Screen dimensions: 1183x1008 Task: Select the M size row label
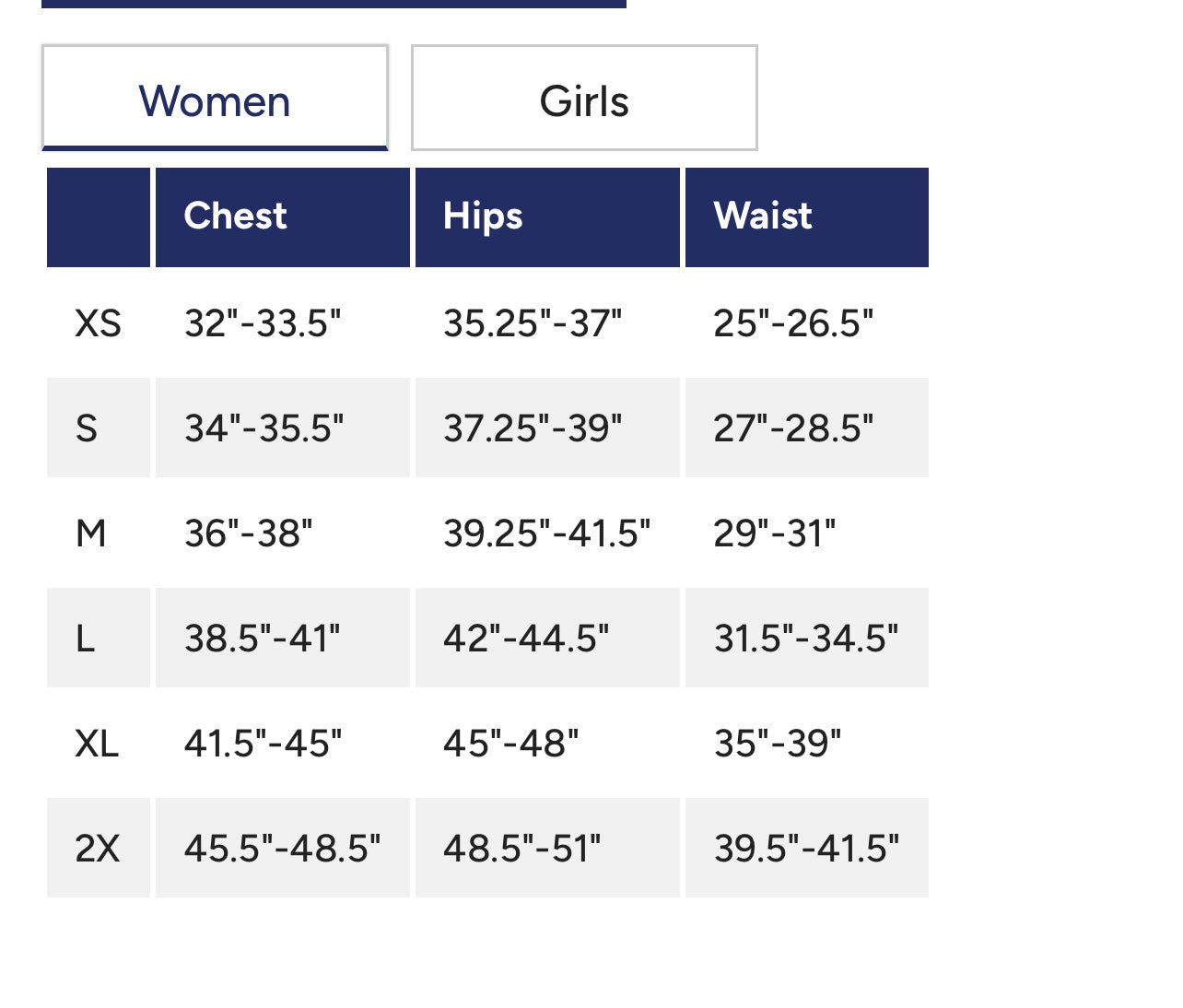tap(91, 533)
